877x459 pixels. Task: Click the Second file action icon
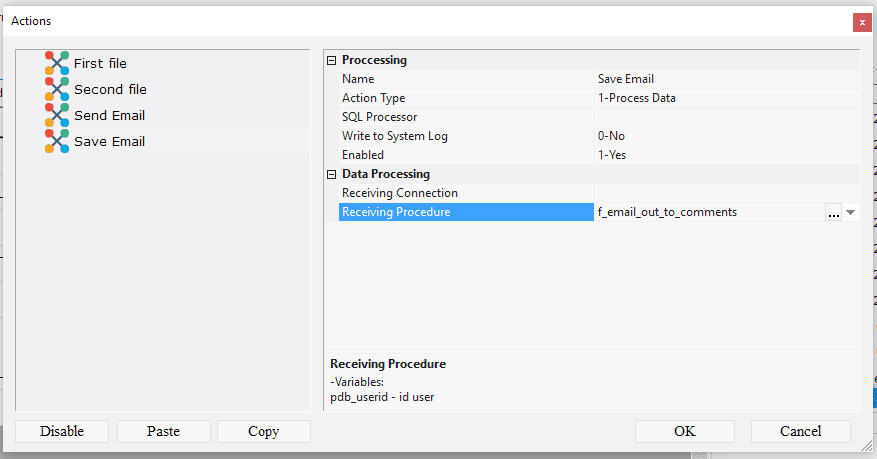pyautogui.click(x=57, y=89)
